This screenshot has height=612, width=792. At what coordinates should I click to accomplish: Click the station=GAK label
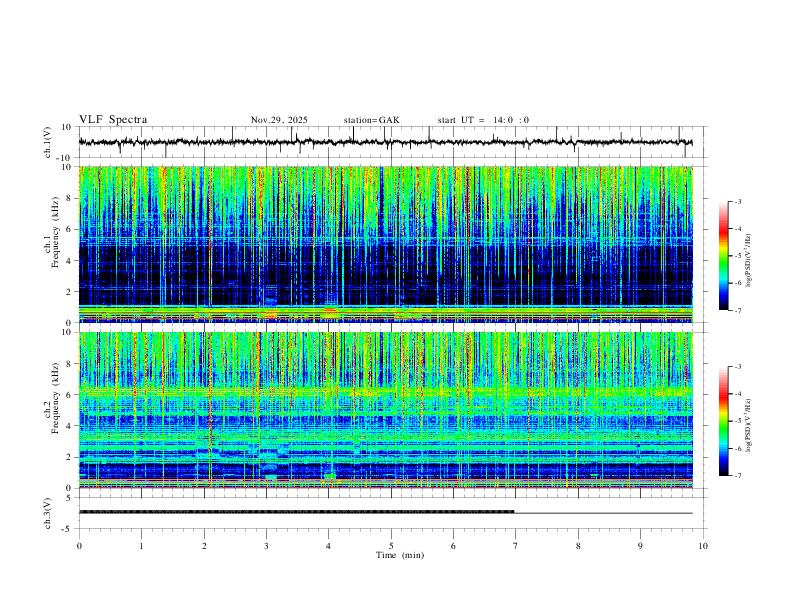coord(371,120)
